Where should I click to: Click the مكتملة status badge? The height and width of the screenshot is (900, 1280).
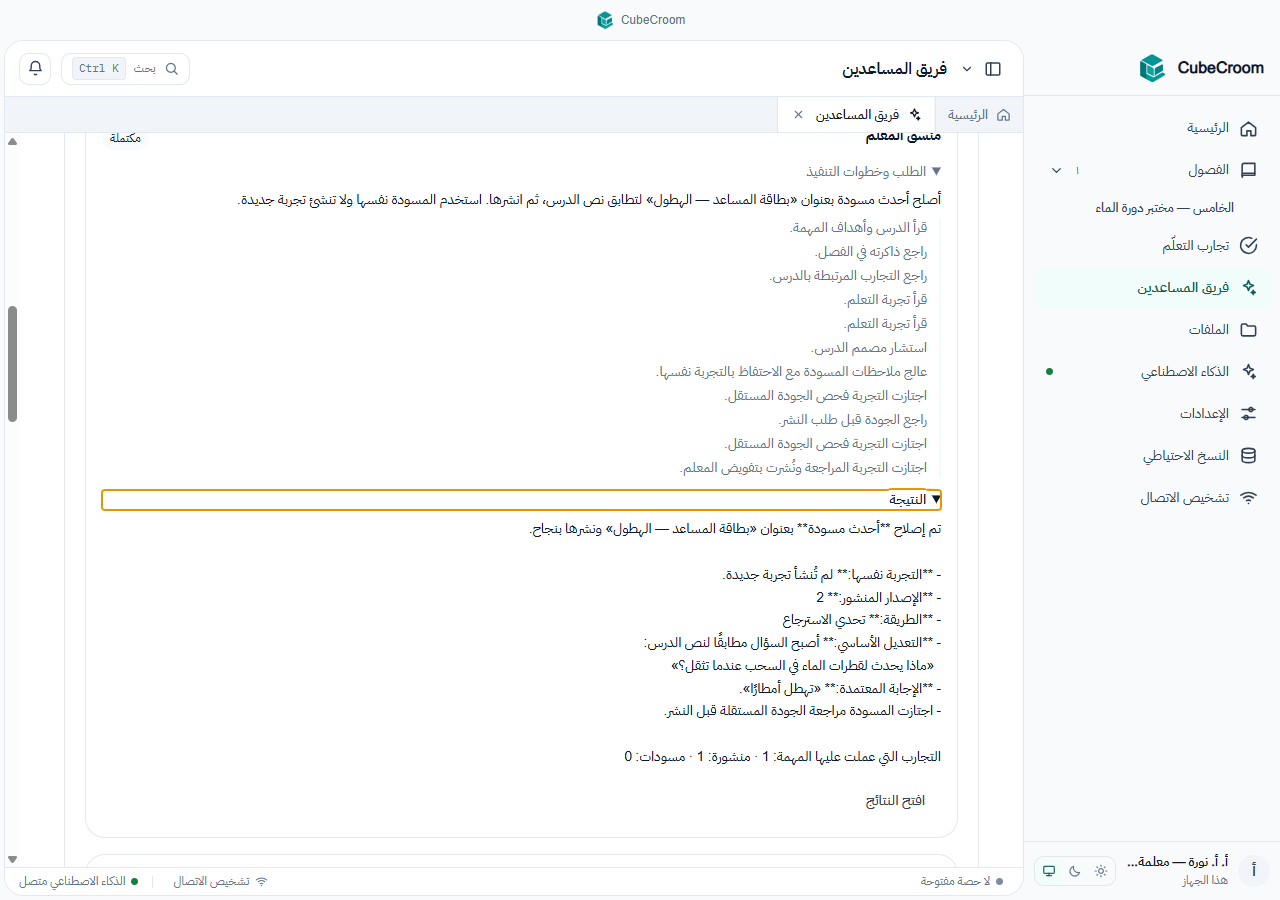coord(125,138)
